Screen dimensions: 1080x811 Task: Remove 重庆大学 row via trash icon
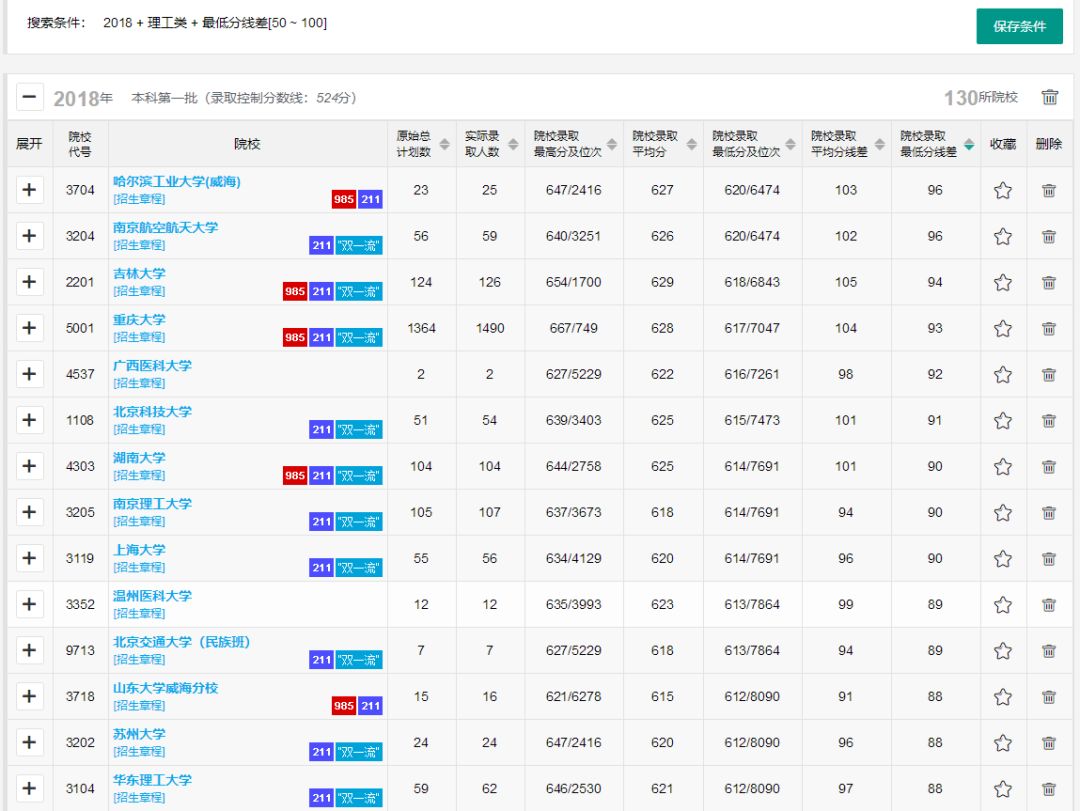click(1049, 329)
